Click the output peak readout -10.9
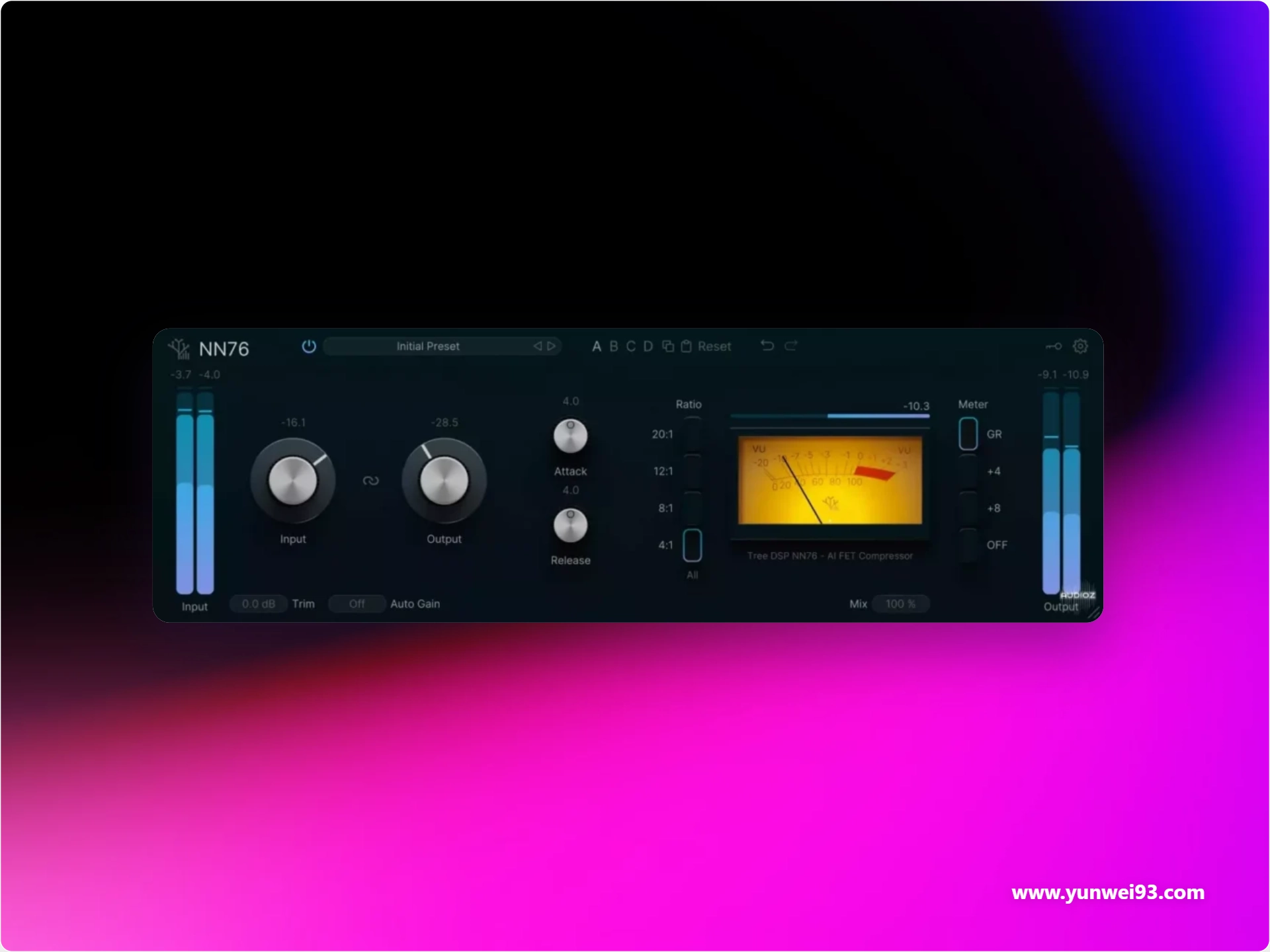This screenshot has height=952, width=1270. (1076, 375)
